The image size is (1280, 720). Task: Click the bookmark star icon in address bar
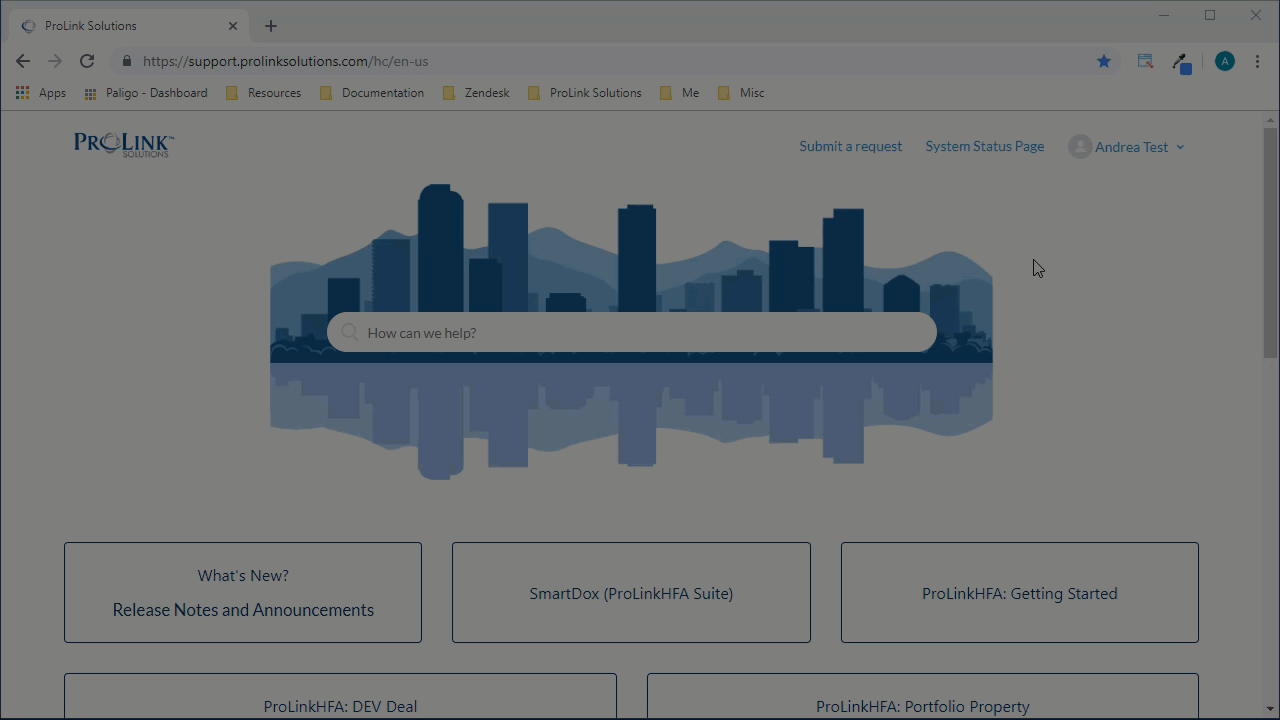click(1103, 61)
